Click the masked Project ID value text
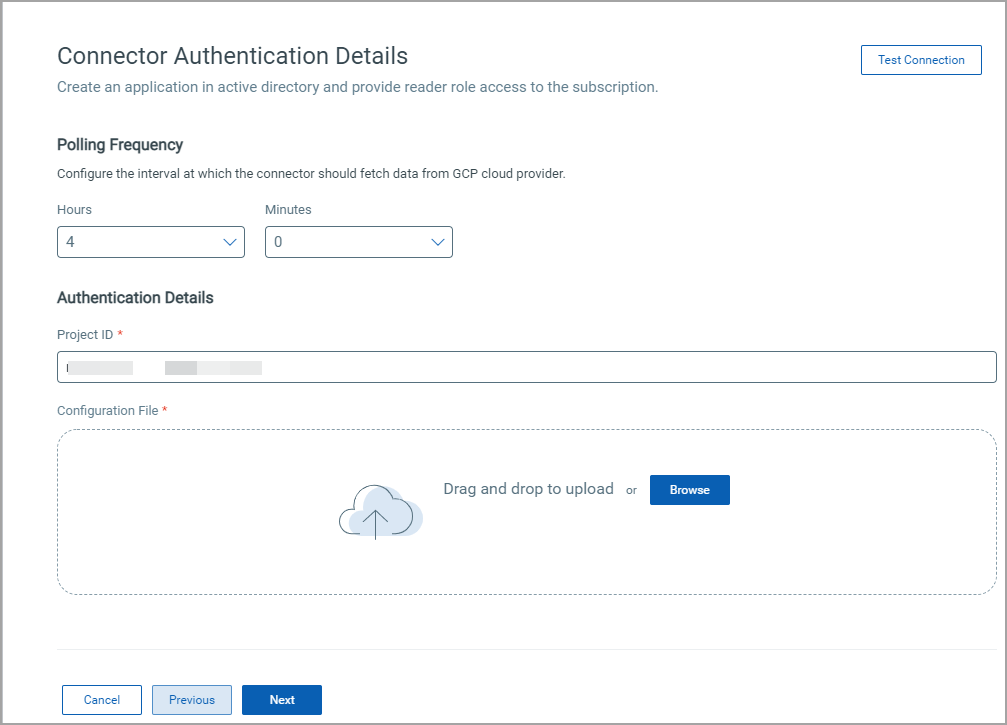 click(x=160, y=366)
